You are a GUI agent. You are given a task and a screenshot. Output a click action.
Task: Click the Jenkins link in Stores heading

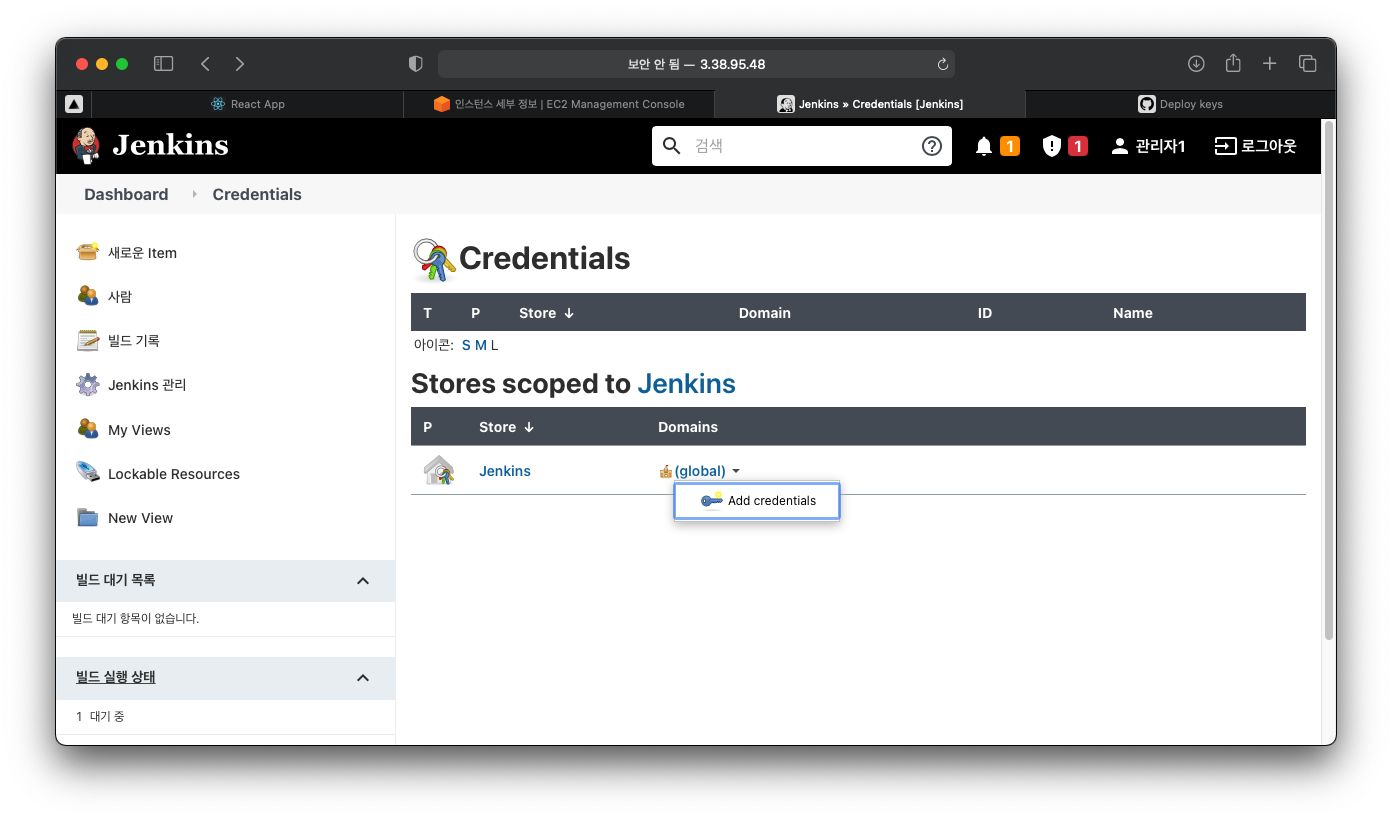tap(686, 384)
